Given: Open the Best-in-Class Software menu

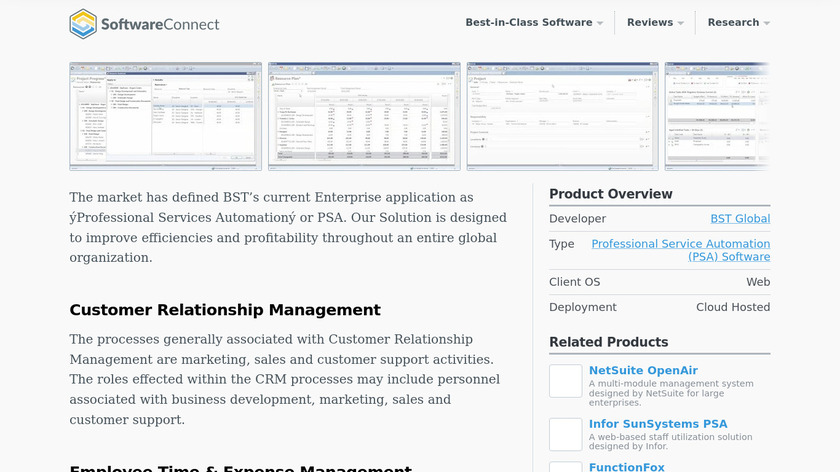Looking at the screenshot, I should point(534,23).
